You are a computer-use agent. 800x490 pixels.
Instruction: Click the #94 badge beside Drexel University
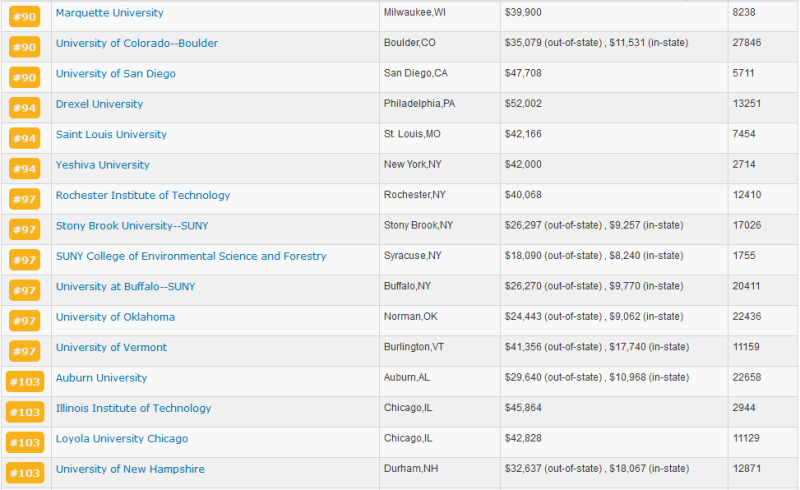tap(24, 108)
